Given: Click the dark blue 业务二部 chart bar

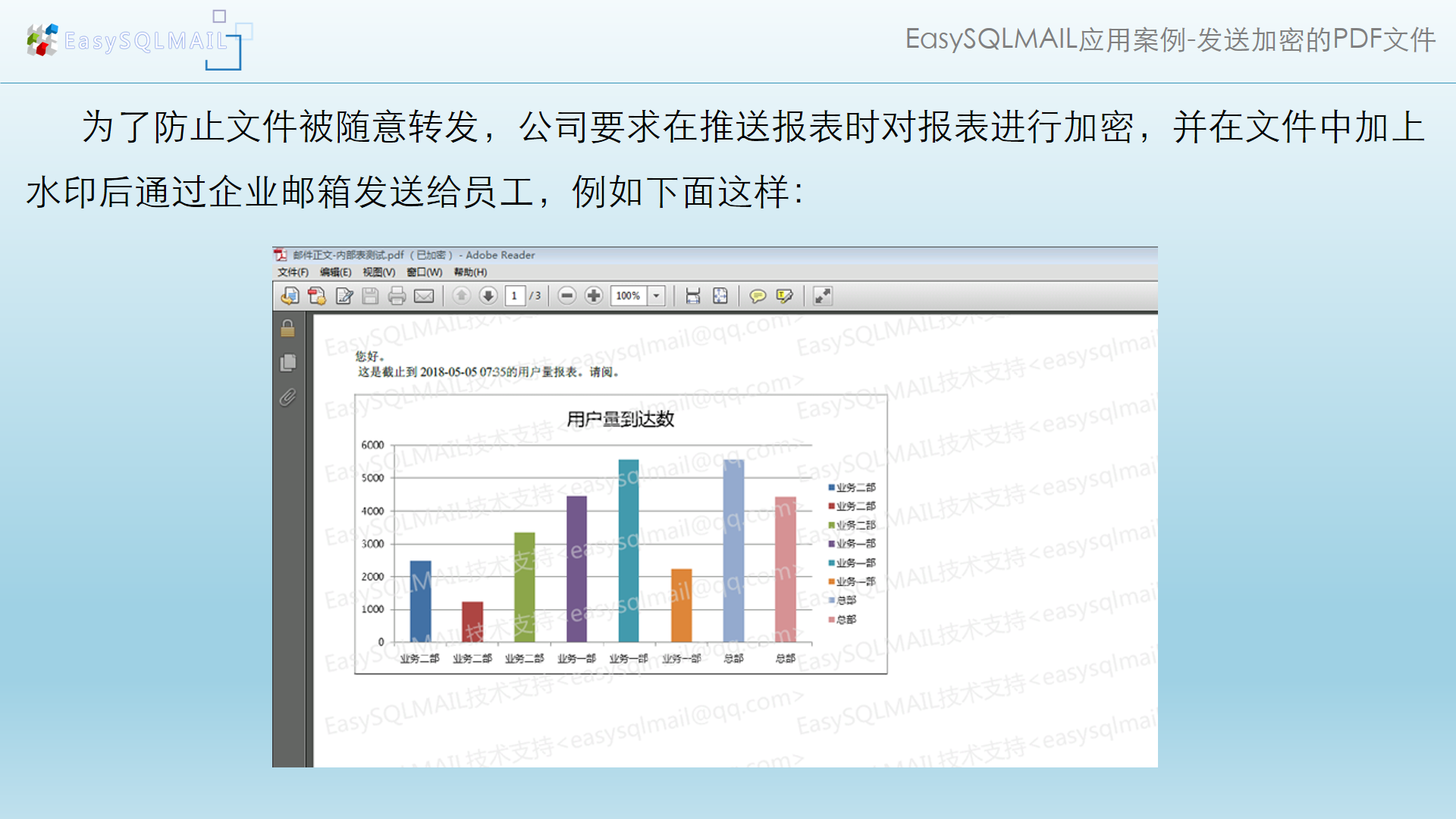Looking at the screenshot, I should point(420,601).
